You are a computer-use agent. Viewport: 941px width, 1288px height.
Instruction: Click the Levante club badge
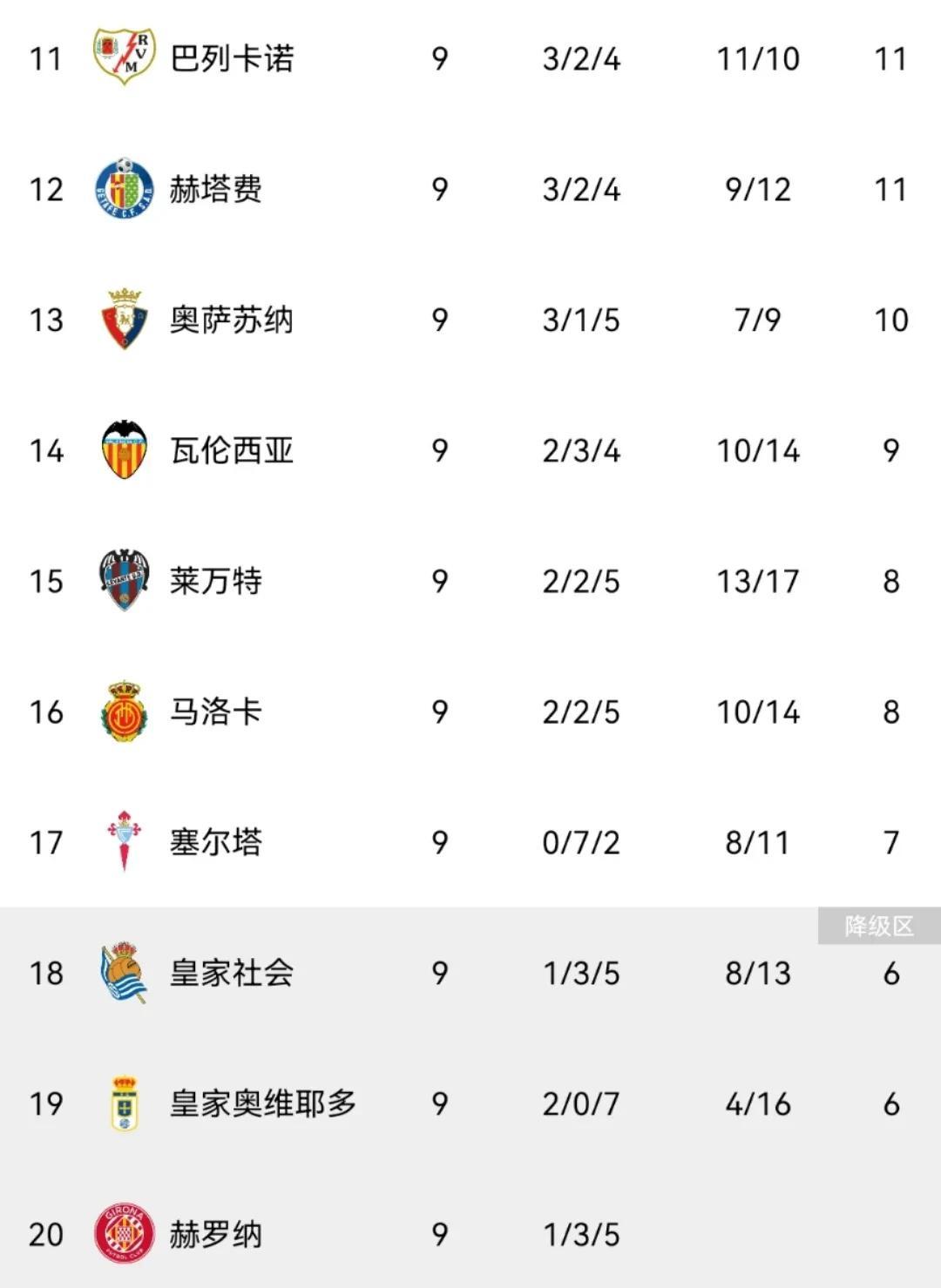coord(124,580)
